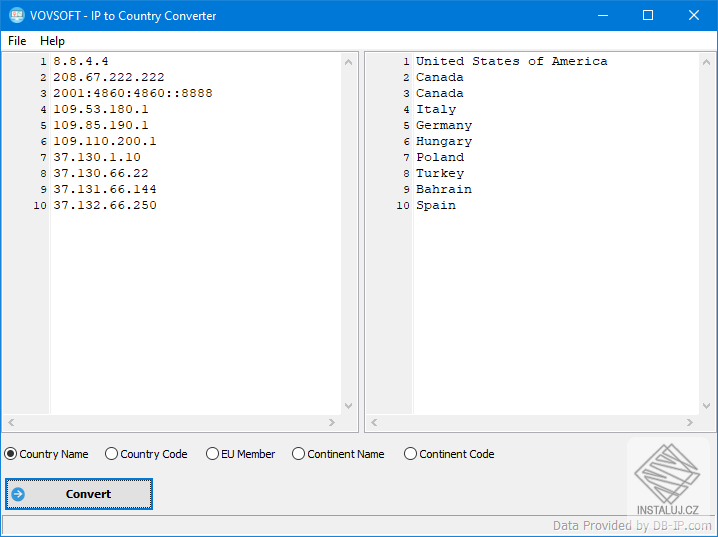Minimize the IP to Country Converter window
The height and width of the screenshot is (537, 718).
603,16
